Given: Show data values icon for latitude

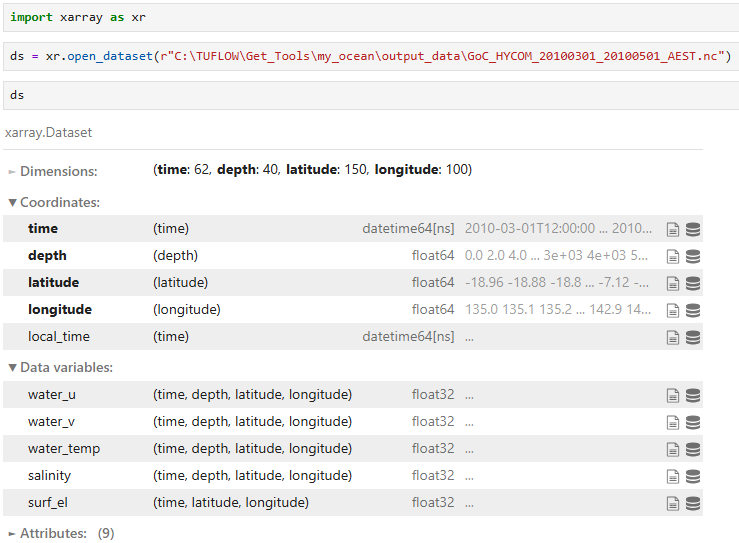Looking at the screenshot, I should (x=693, y=283).
